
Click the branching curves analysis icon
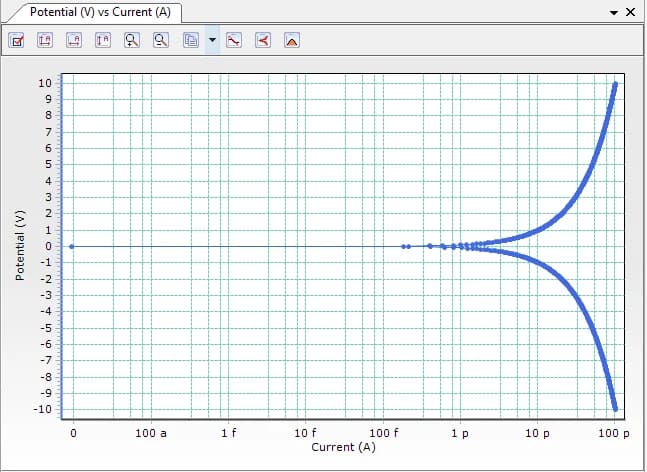(x=263, y=40)
